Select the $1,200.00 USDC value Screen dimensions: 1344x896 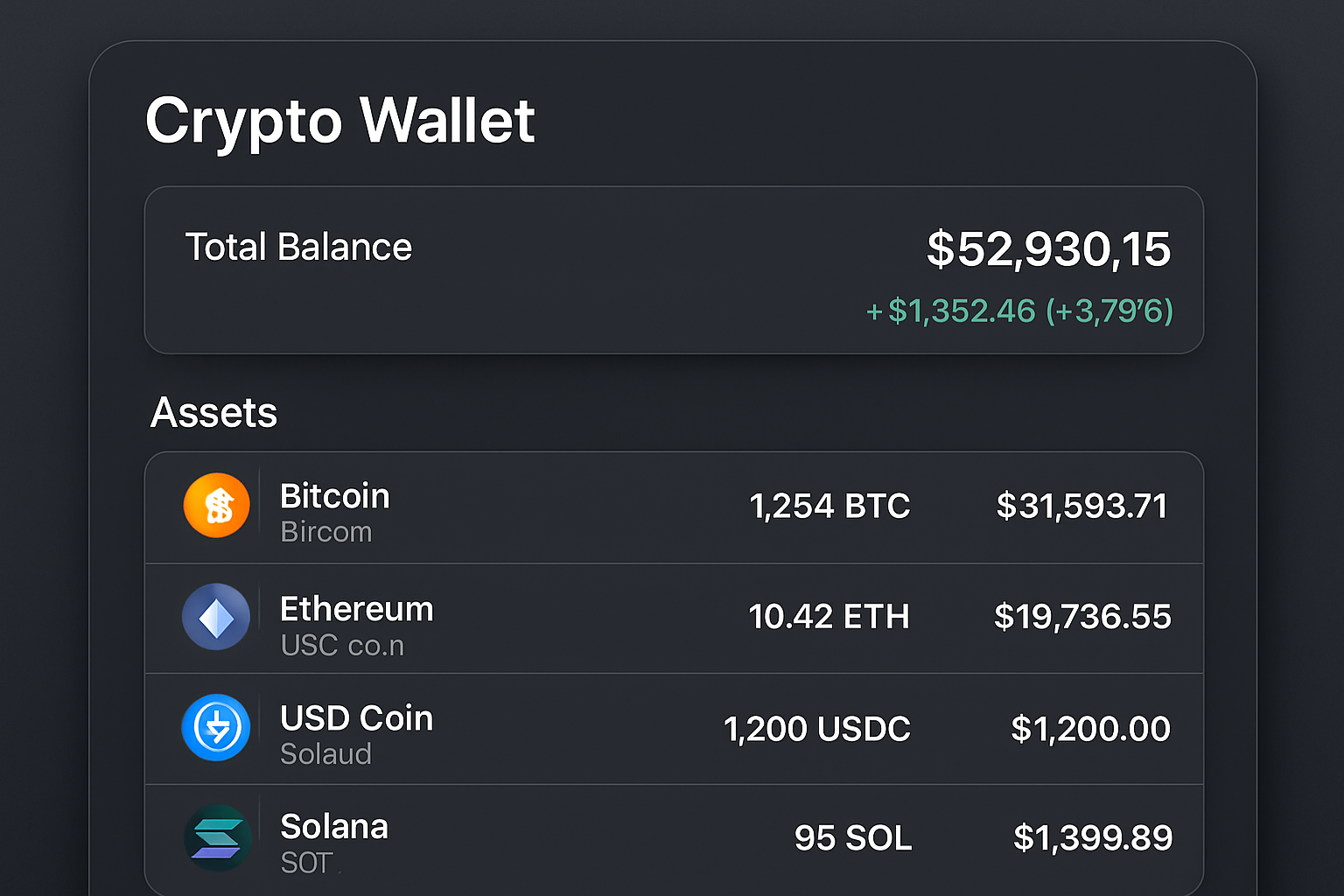point(1090,728)
